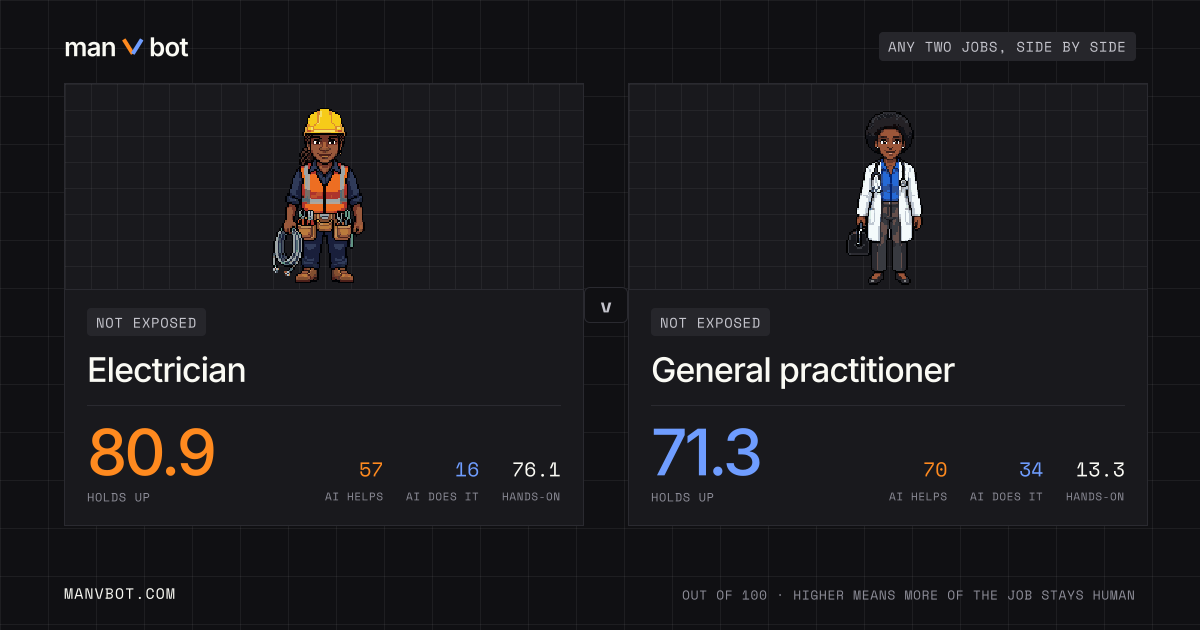Screen dimensions: 1200x630
Task: Click the 'Out of 100' footer note
Action: pyautogui.click(x=908, y=595)
